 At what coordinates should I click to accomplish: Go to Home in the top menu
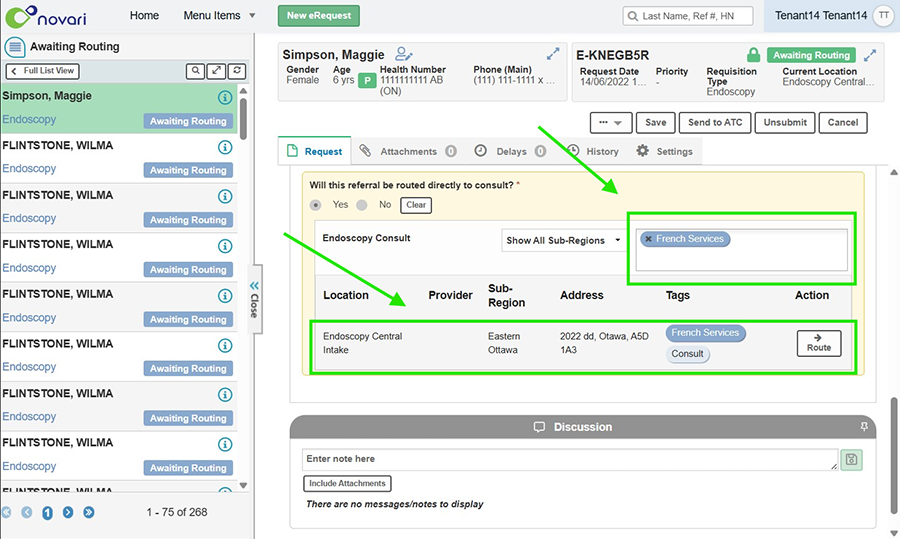click(x=144, y=15)
